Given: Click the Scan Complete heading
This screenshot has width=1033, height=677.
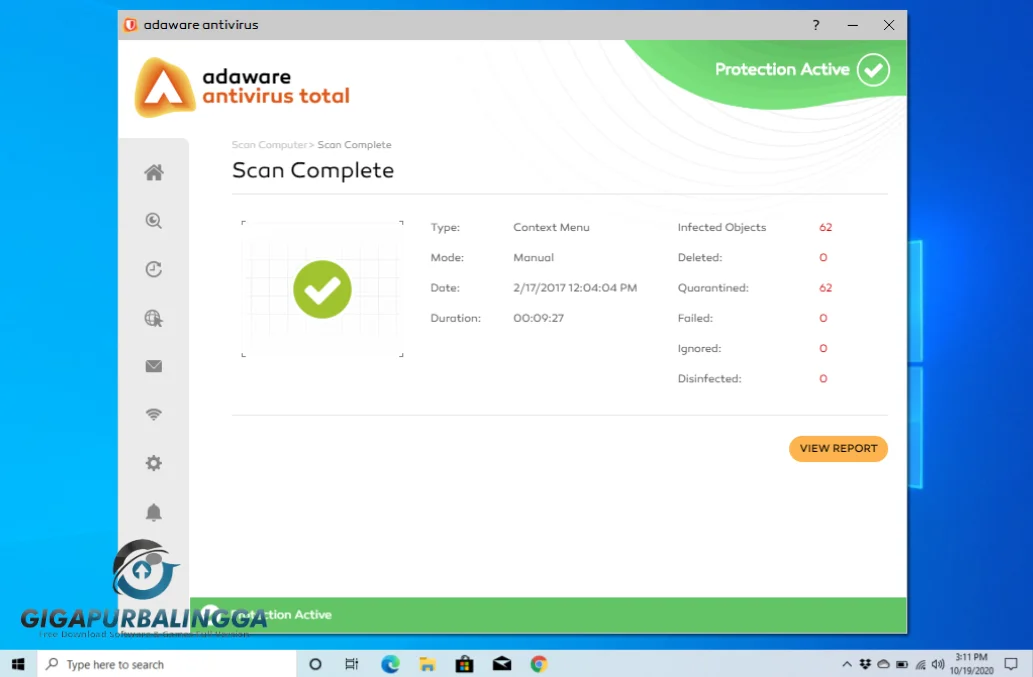Looking at the screenshot, I should coord(313,171).
